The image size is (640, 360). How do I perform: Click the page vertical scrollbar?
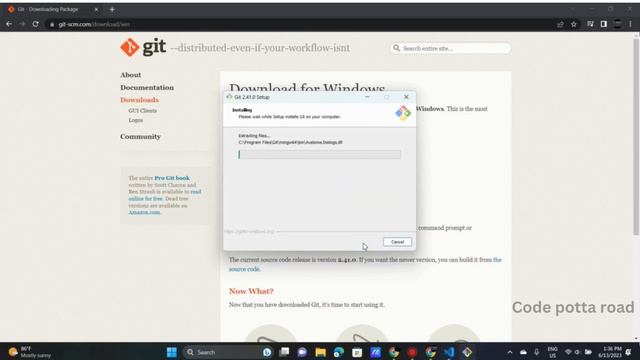tap(636, 137)
